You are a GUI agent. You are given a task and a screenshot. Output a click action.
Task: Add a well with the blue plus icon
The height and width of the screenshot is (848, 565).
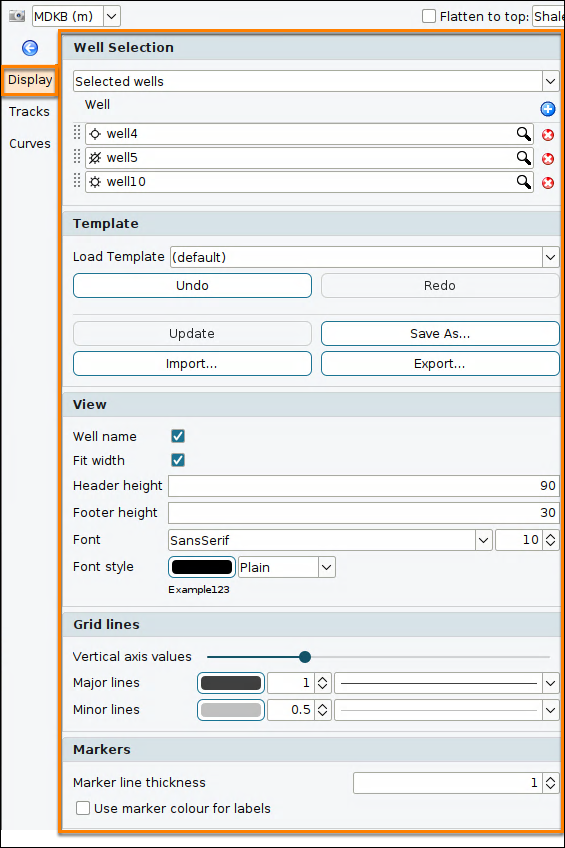coord(548,109)
